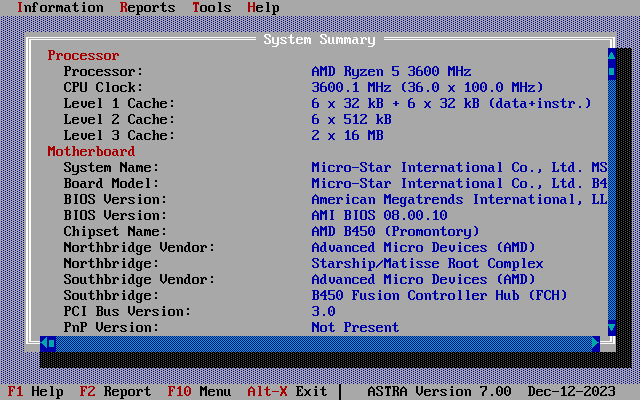Click the 'PCI Bus Version:' label
This screenshot has height=400, width=640.
[x=127, y=311]
